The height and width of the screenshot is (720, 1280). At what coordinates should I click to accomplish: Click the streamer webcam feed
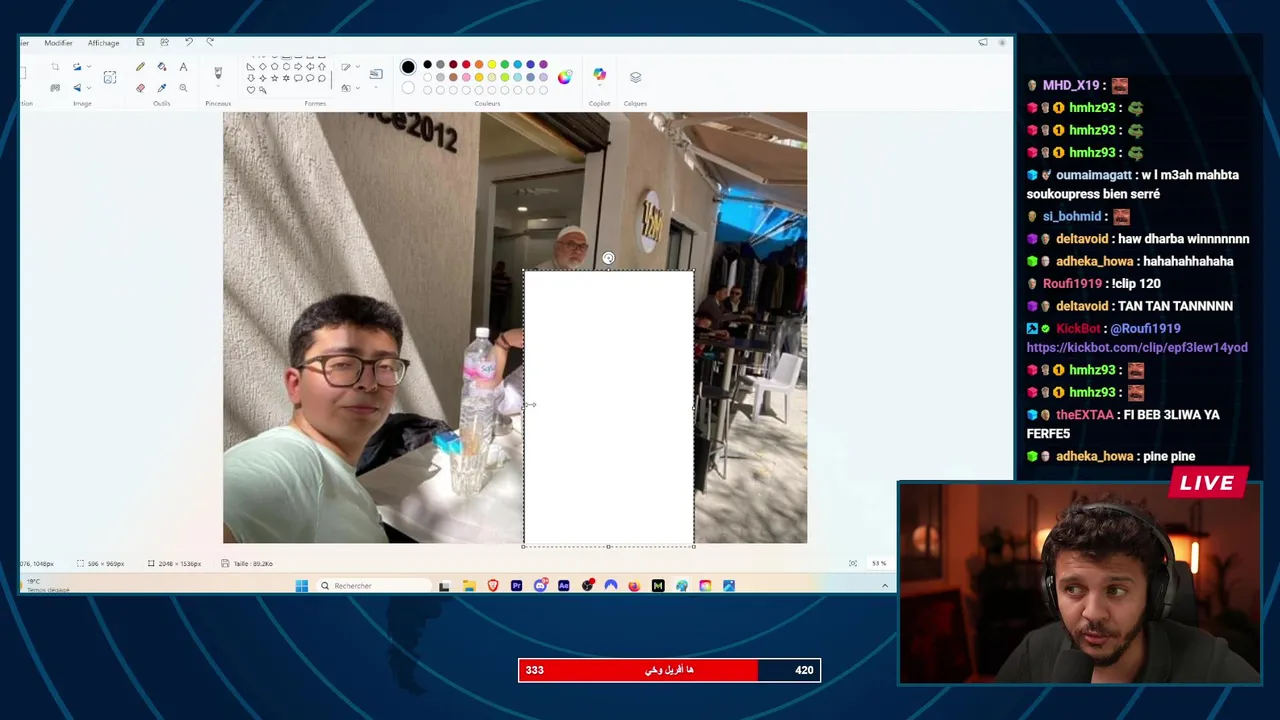1080,584
